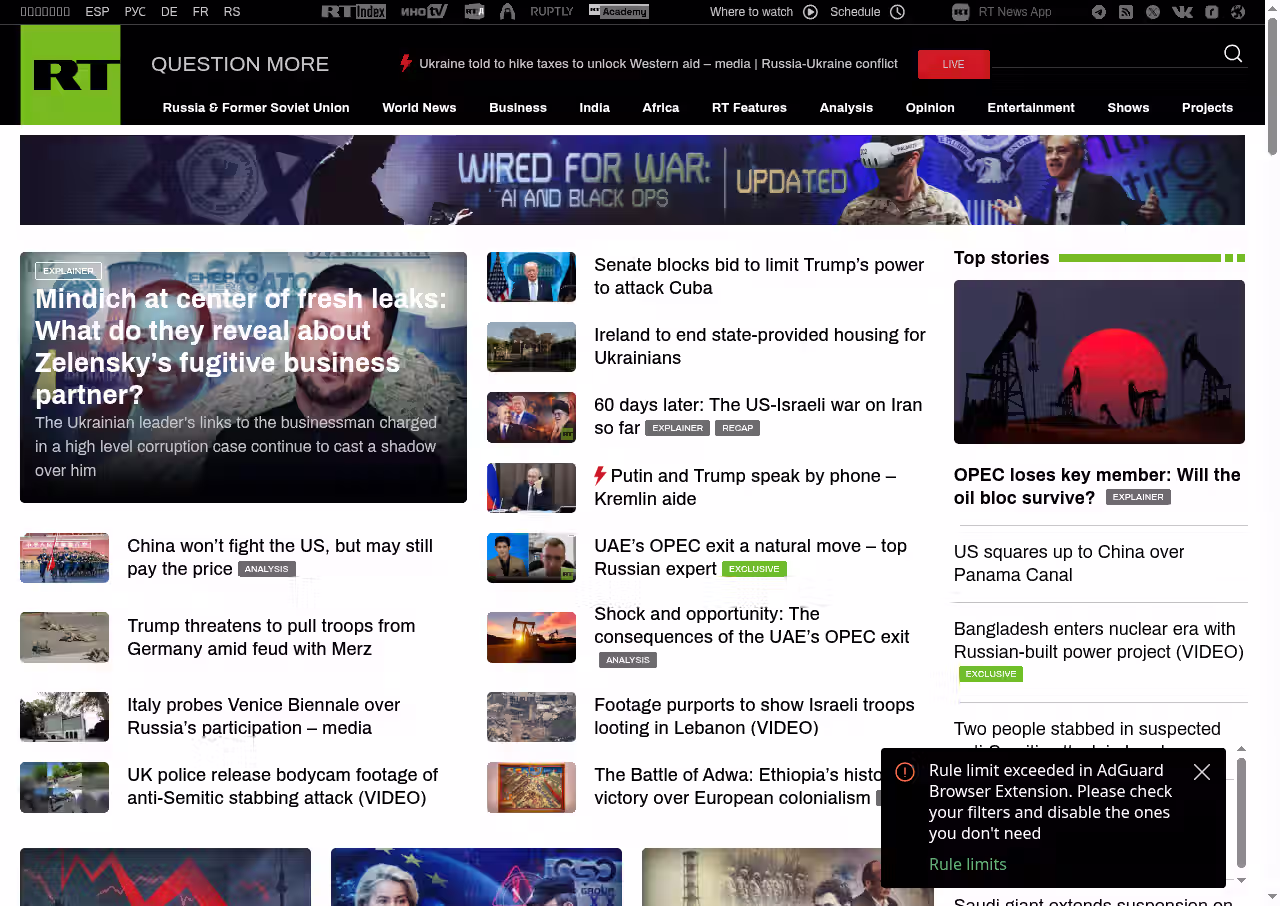The image size is (1280, 906).
Task: Open the OPEC oil rigs top story image
Action: 1099,362
